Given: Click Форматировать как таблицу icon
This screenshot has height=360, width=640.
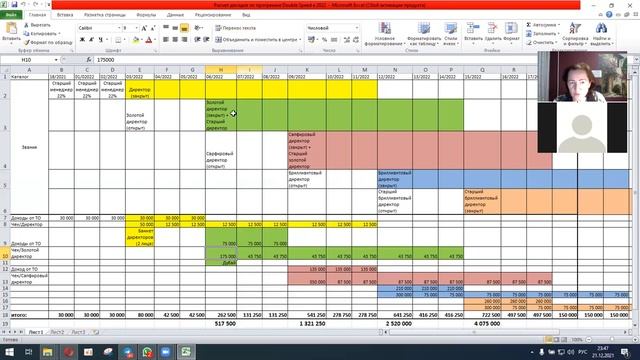Looking at the screenshot, I should pyautogui.click(x=424, y=29).
